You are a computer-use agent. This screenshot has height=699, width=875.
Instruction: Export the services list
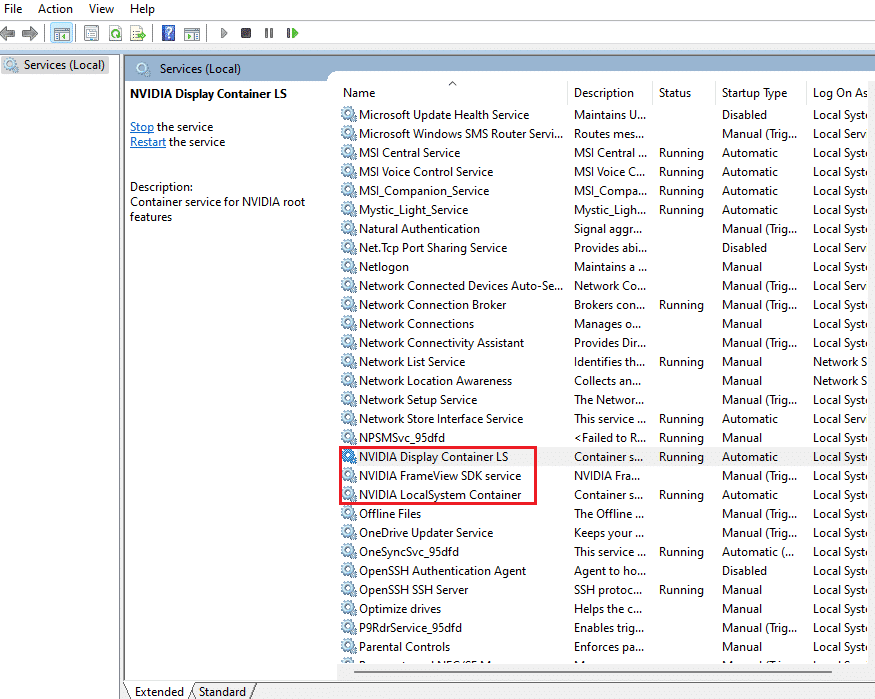pyautogui.click(x=136, y=33)
